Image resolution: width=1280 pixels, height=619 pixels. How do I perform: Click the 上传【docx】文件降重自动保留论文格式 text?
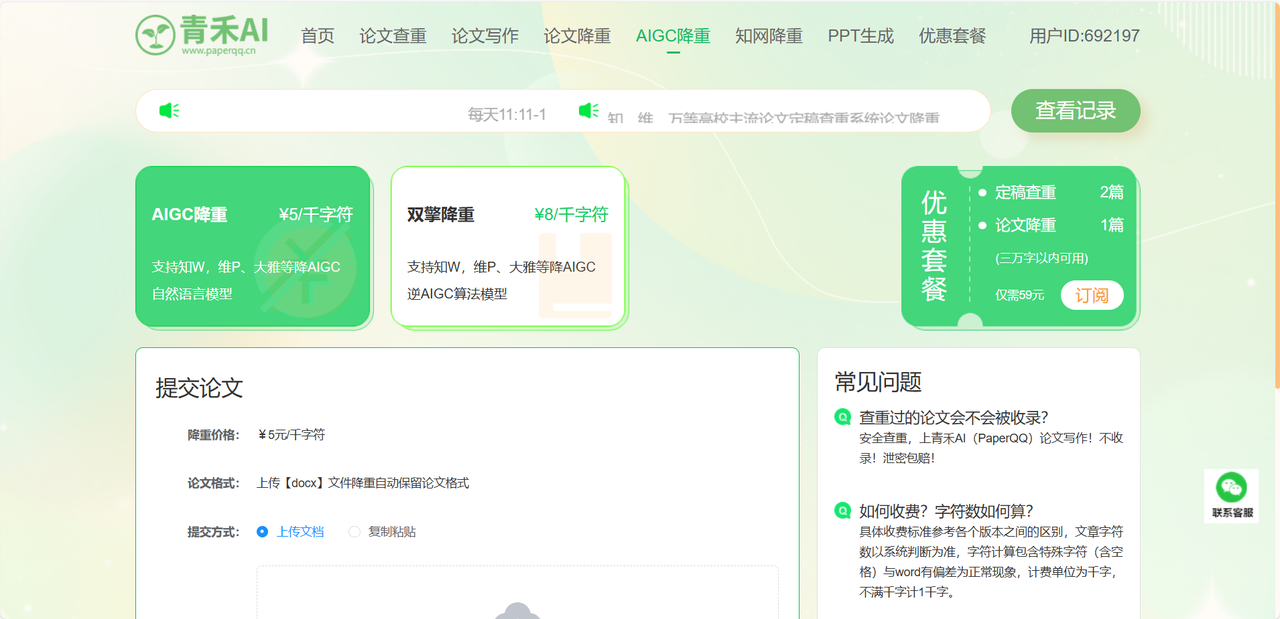pyautogui.click(x=363, y=483)
